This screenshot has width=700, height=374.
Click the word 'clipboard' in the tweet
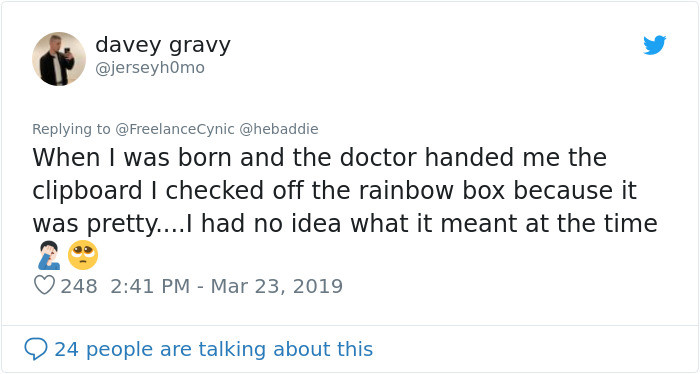88,190
